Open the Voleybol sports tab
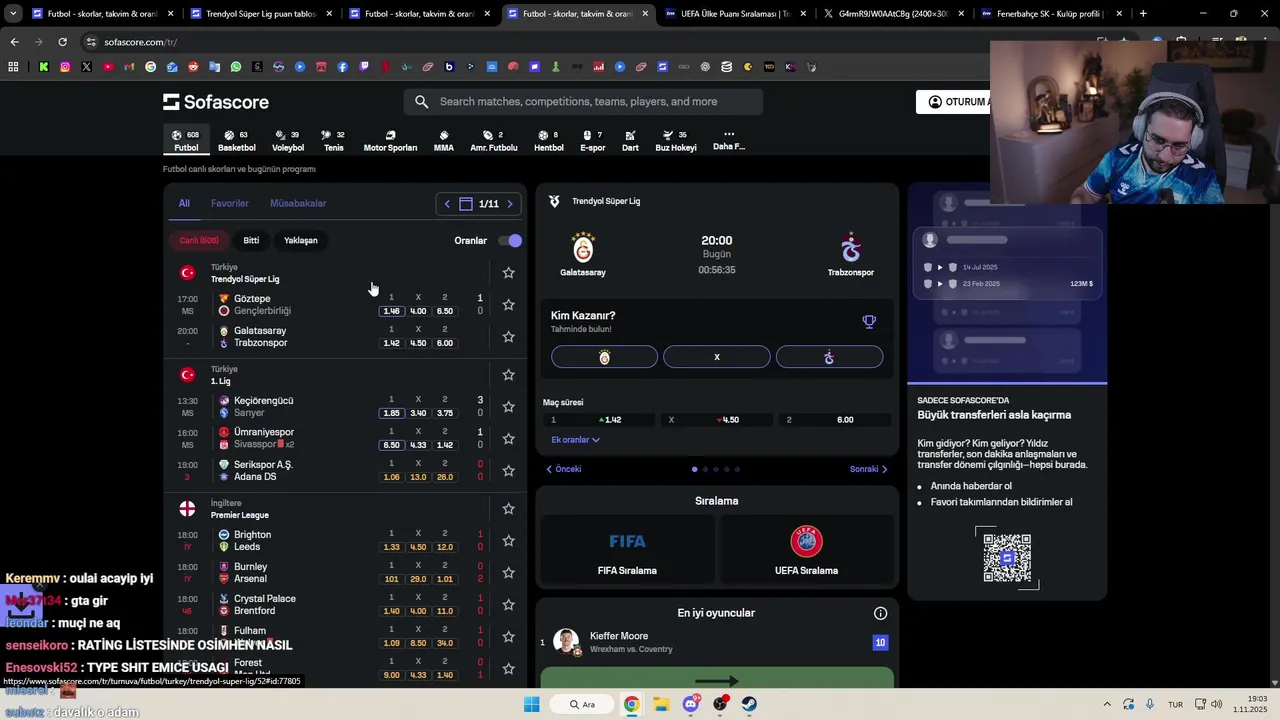This screenshot has height=720, width=1280. [x=288, y=141]
